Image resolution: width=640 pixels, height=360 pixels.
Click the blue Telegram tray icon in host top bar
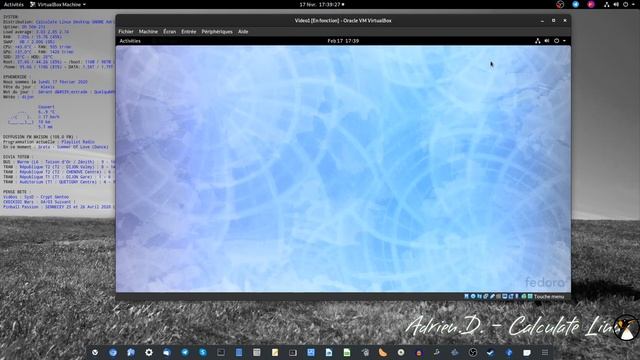[576, 4]
